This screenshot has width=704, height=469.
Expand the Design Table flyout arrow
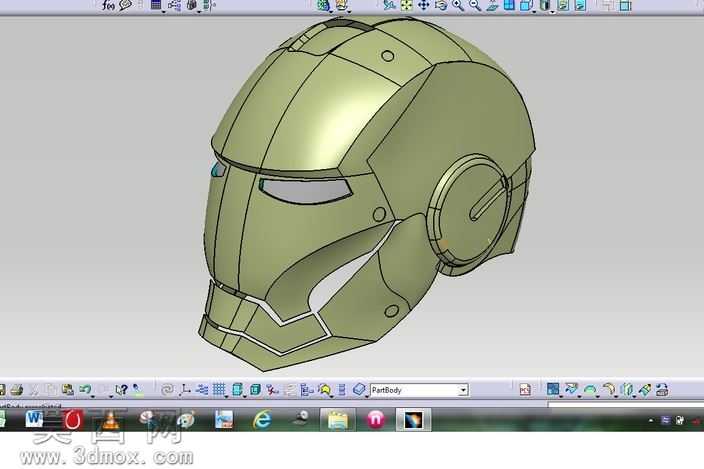(163, 12)
